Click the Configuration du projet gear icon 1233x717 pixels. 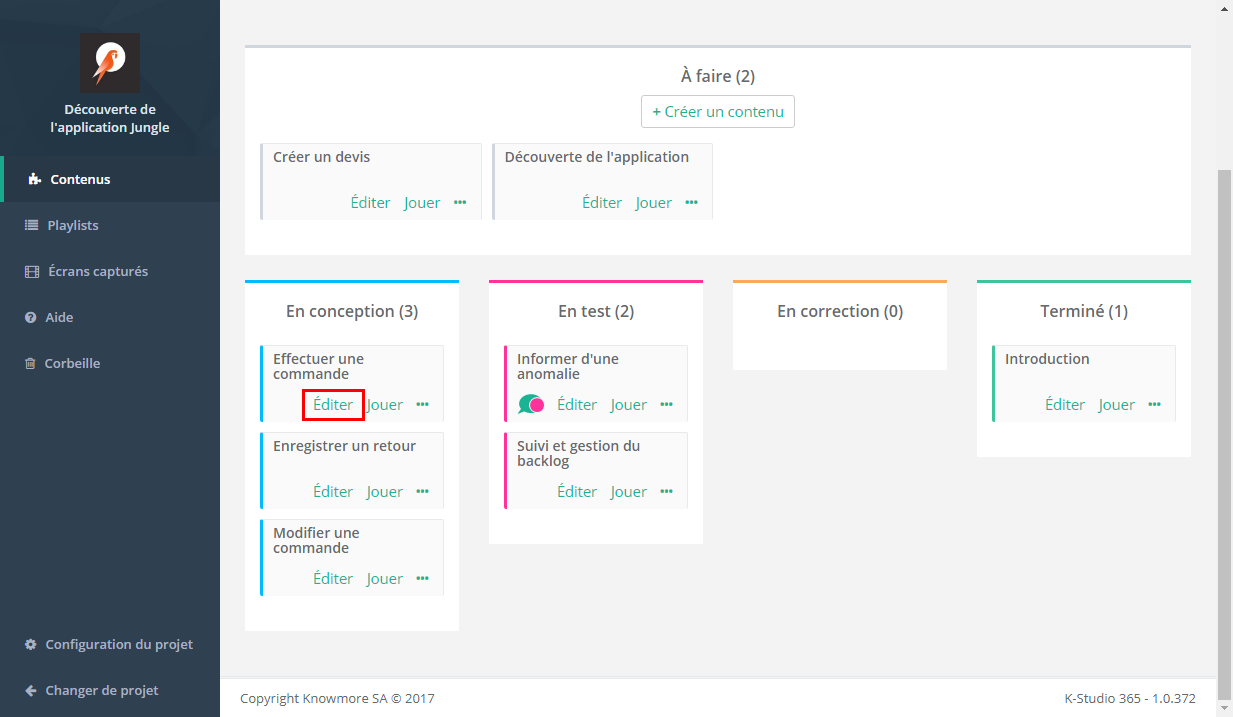click(31, 645)
